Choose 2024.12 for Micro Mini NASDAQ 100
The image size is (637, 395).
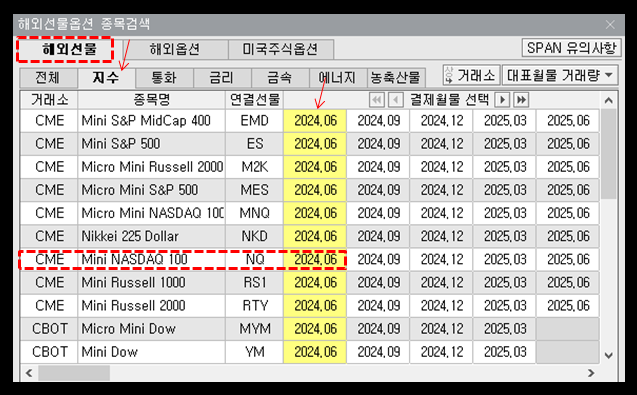(x=442, y=213)
